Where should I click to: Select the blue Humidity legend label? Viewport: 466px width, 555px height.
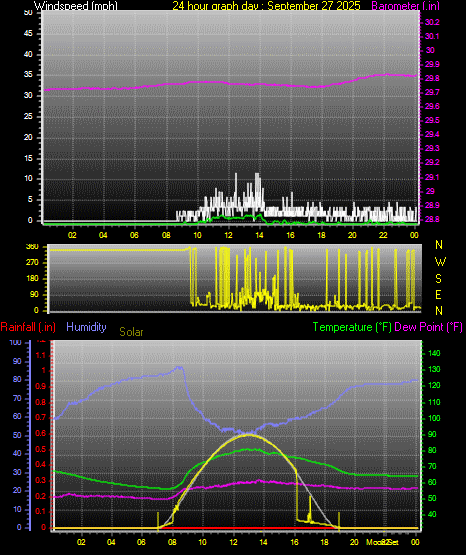(86, 327)
